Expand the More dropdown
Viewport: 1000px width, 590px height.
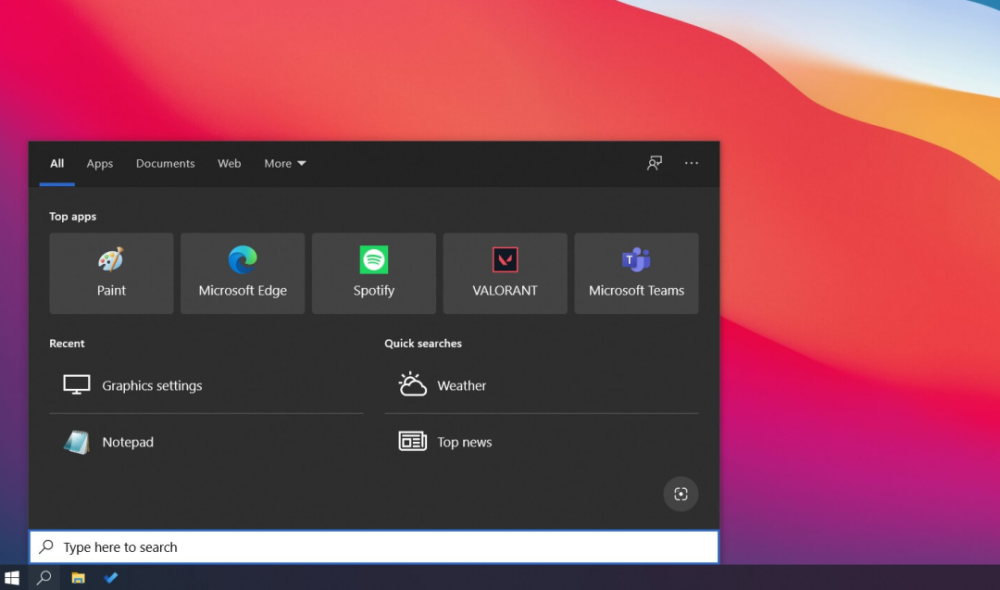tap(285, 163)
